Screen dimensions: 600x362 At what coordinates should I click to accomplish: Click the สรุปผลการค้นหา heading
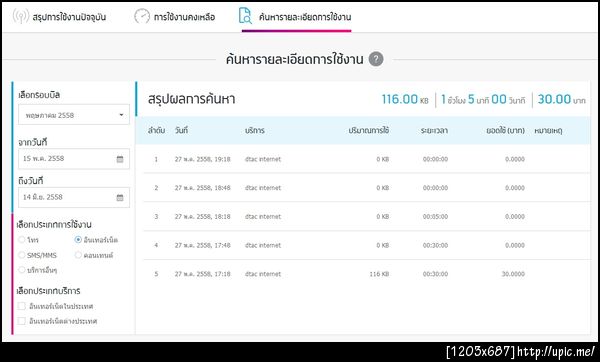(191, 99)
